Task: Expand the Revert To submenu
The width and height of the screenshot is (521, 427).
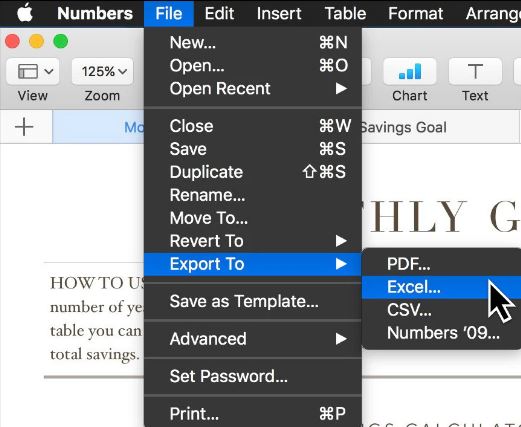Action: (x=253, y=241)
